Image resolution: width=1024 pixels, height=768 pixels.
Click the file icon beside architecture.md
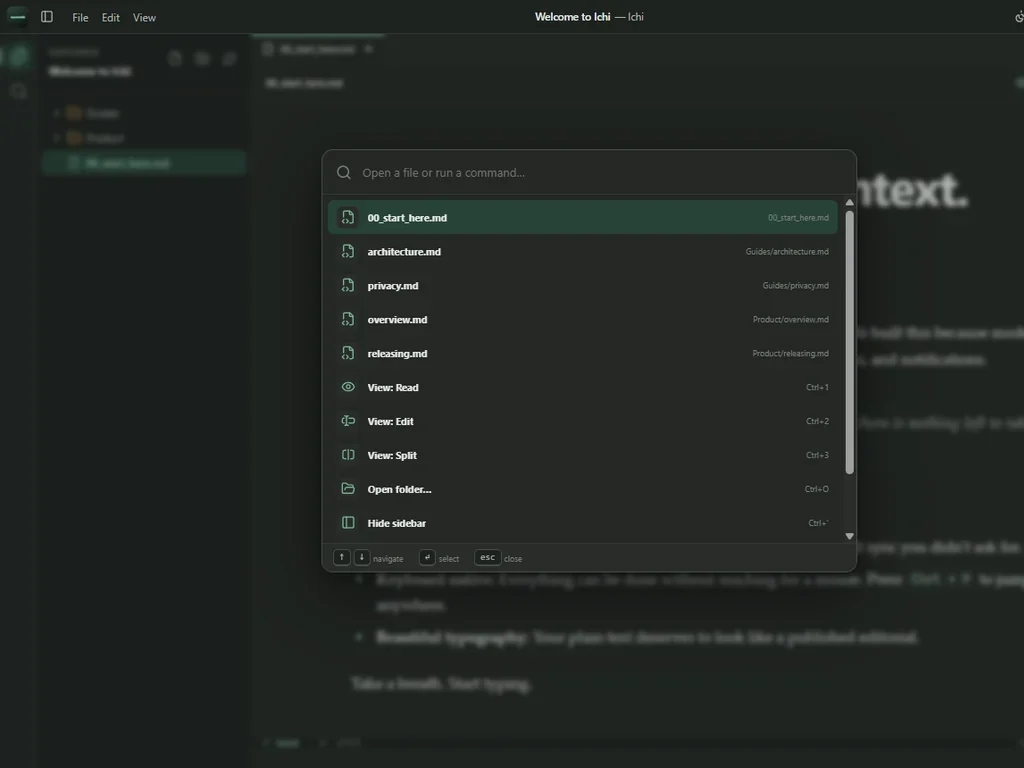348,251
